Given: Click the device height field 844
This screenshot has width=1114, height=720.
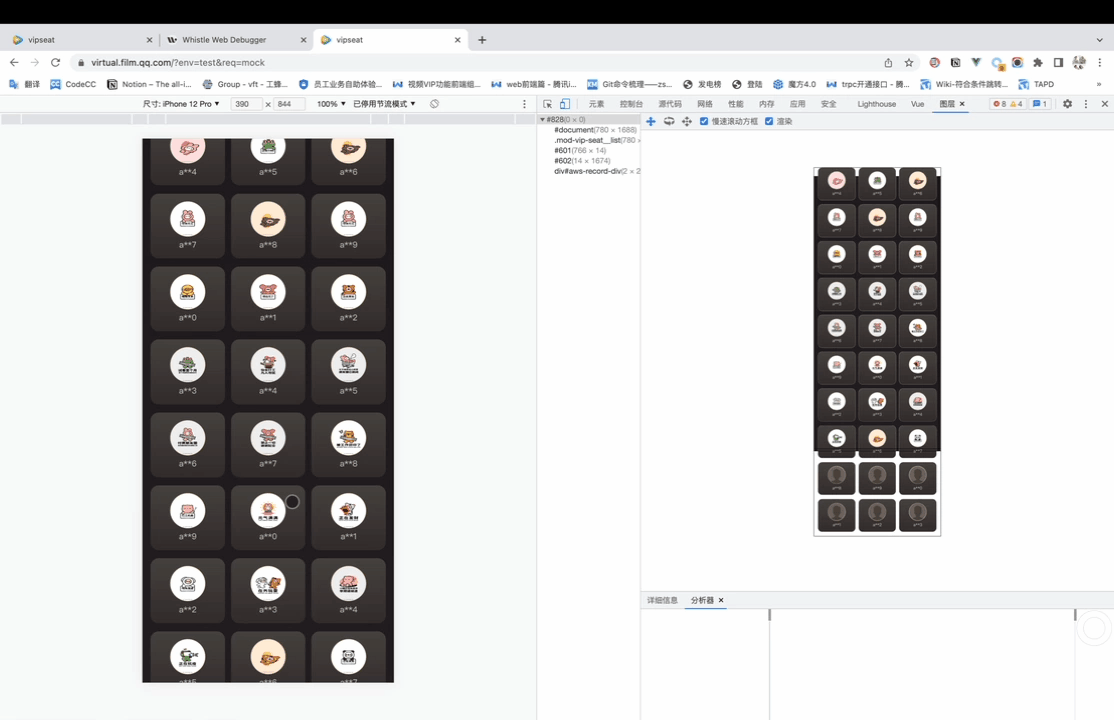Looking at the screenshot, I should tap(288, 104).
